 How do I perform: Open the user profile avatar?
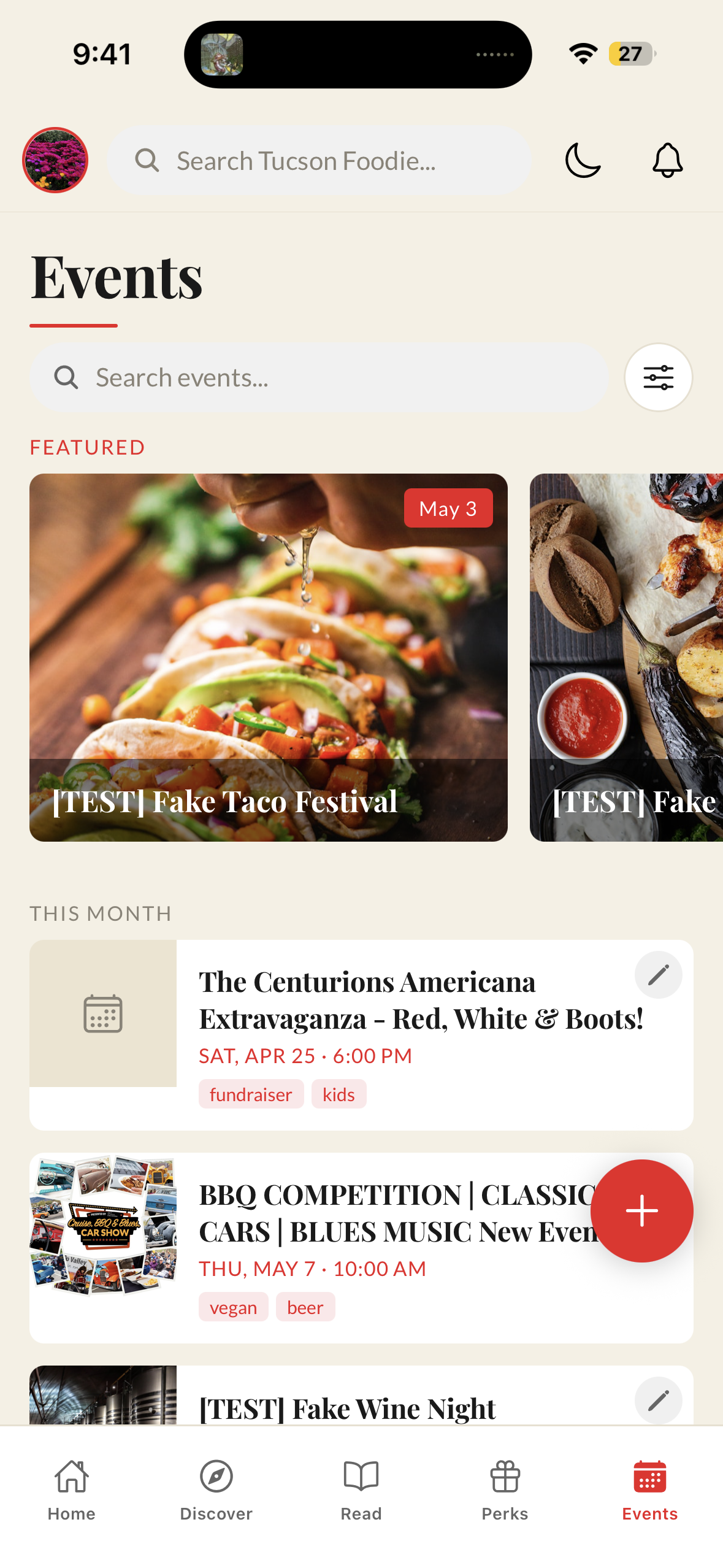[55, 161]
